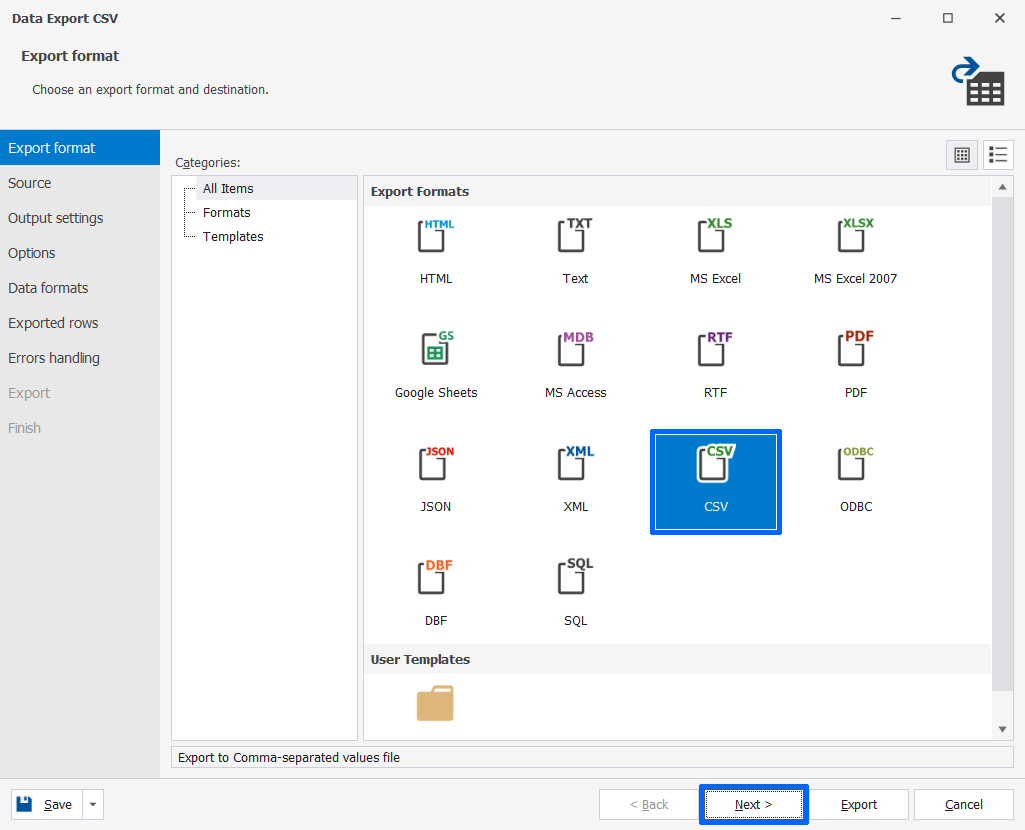
Task: Select the HTML export format
Action: [435, 248]
